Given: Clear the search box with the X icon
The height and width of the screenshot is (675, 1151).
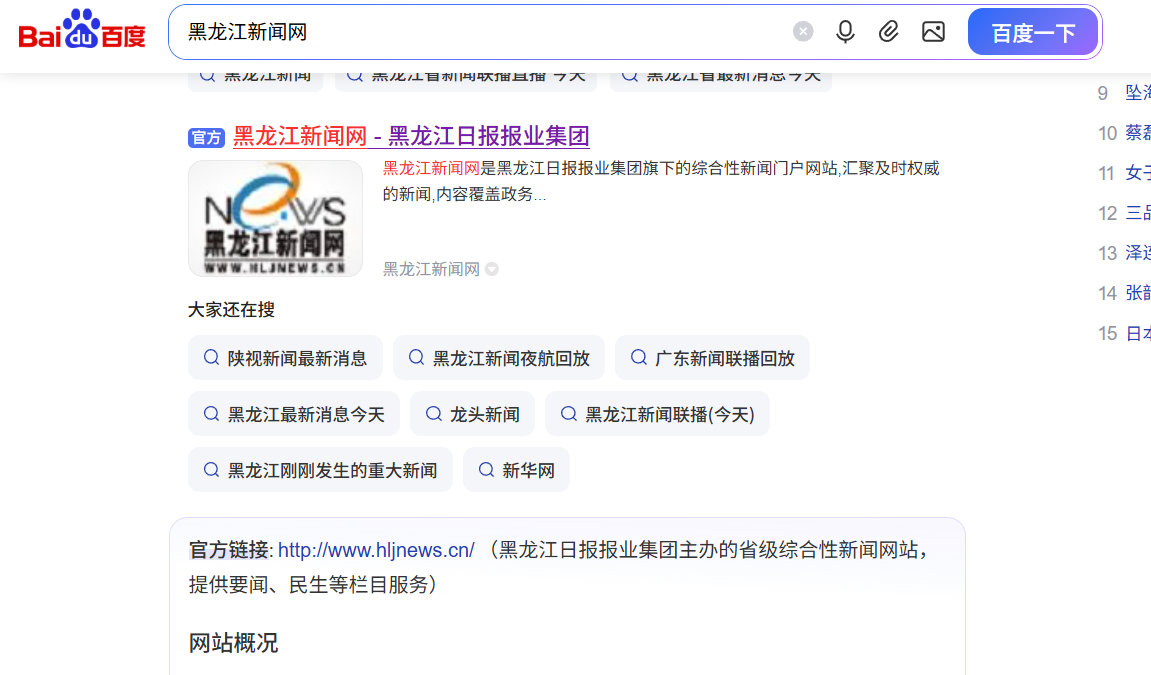Looking at the screenshot, I should coord(803,32).
